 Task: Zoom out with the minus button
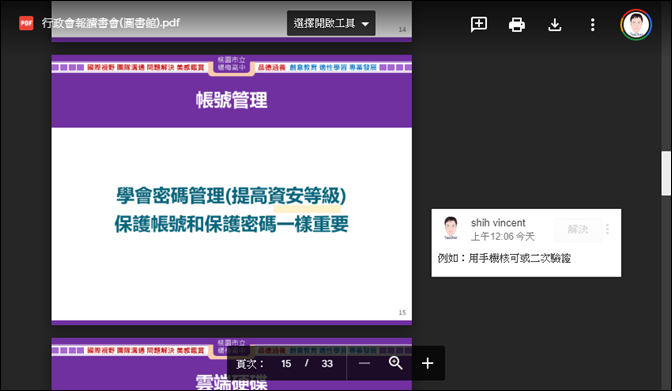(364, 363)
